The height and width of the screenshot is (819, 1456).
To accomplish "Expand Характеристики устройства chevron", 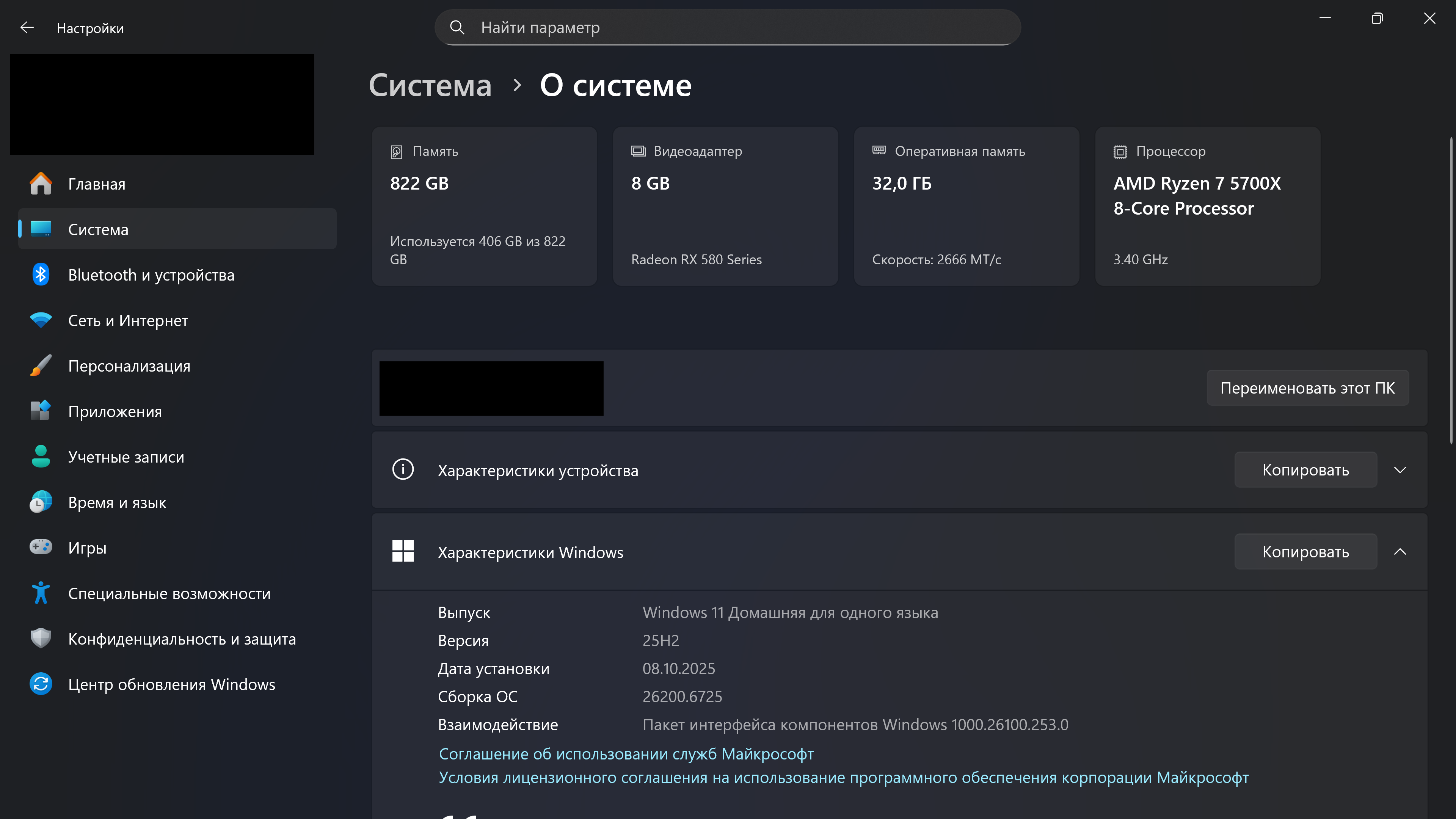I will [x=1400, y=470].
